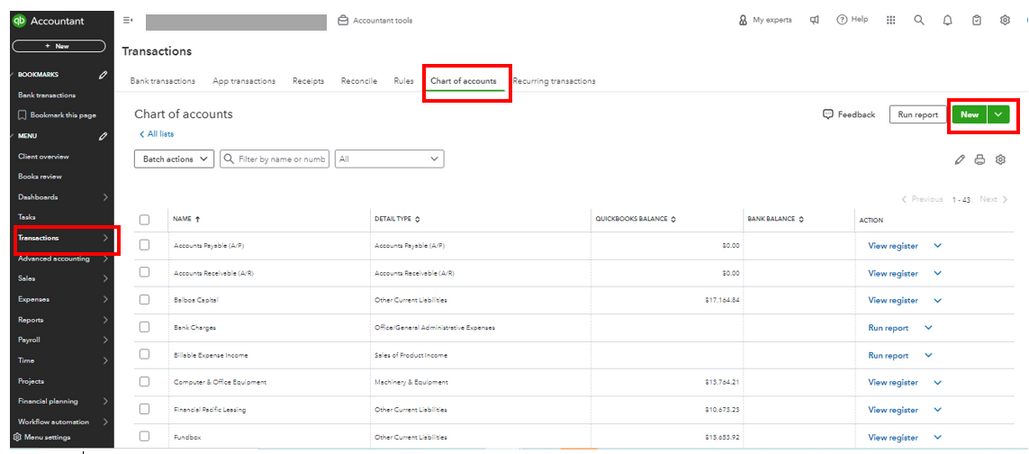Open notifications bell icon
1029x454 pixels.
(x=948, y=20)
